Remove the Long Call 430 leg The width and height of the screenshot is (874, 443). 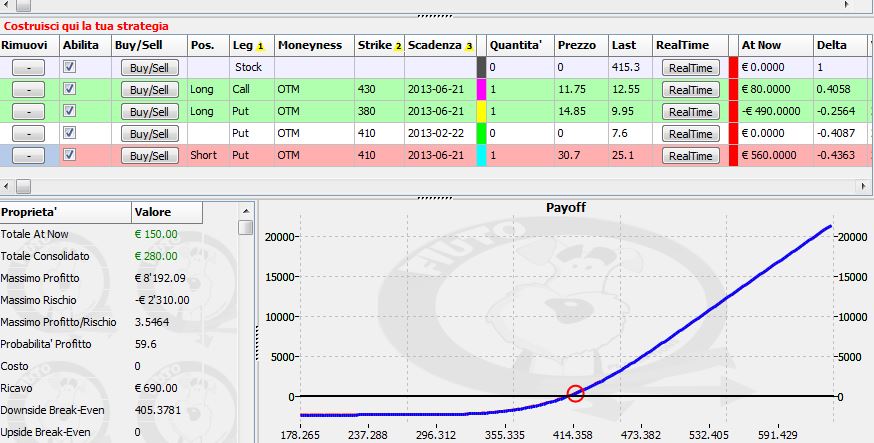(x=28, y=90)
